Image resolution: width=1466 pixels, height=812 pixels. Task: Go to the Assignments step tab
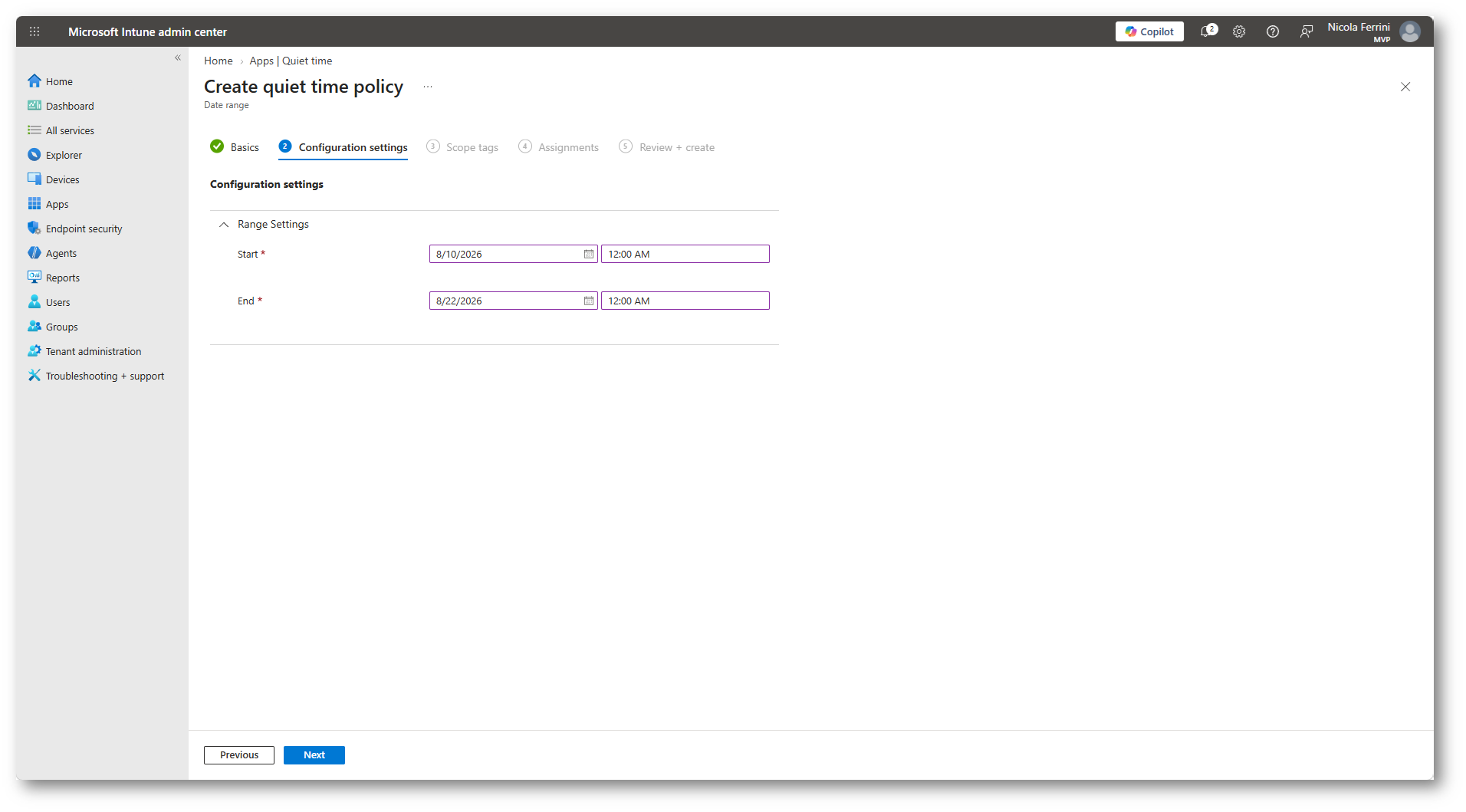(x=558, y=147)
